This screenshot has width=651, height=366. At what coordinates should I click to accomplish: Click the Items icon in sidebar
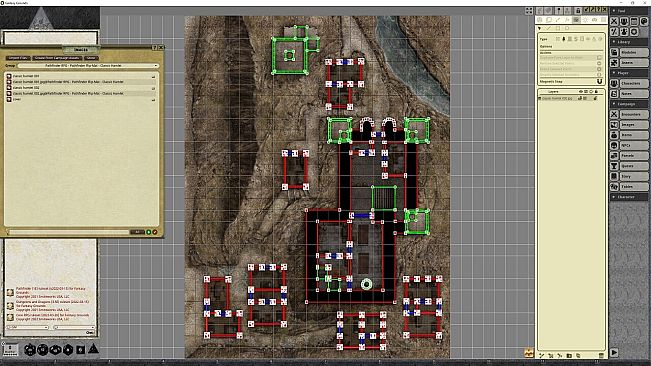[x=614, y=135]
